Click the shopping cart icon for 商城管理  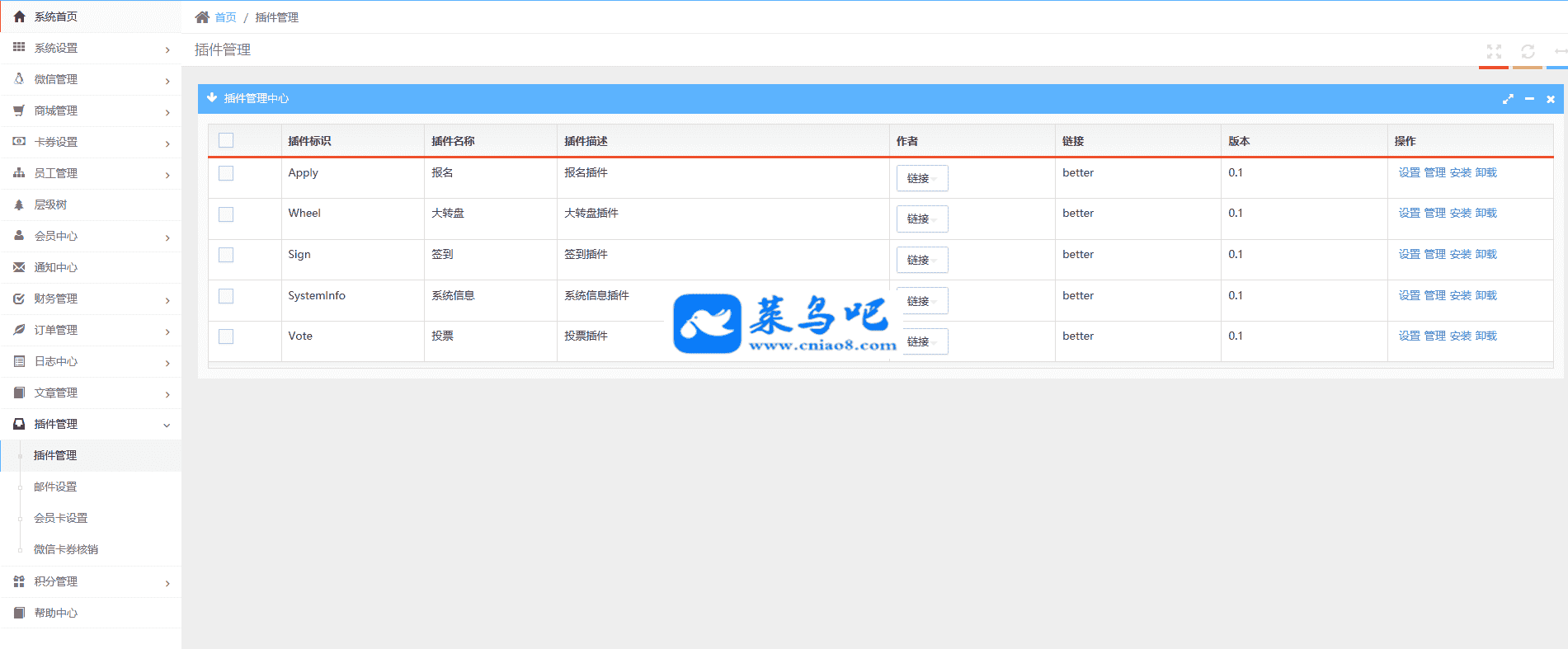tap(19, 111)
